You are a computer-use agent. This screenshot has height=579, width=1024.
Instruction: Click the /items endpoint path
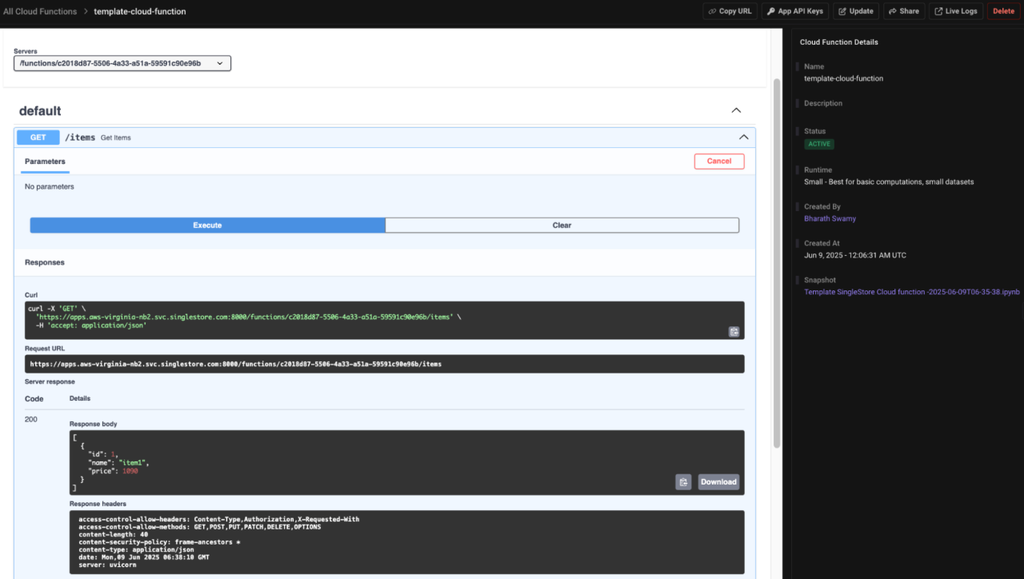click(80, 137)
